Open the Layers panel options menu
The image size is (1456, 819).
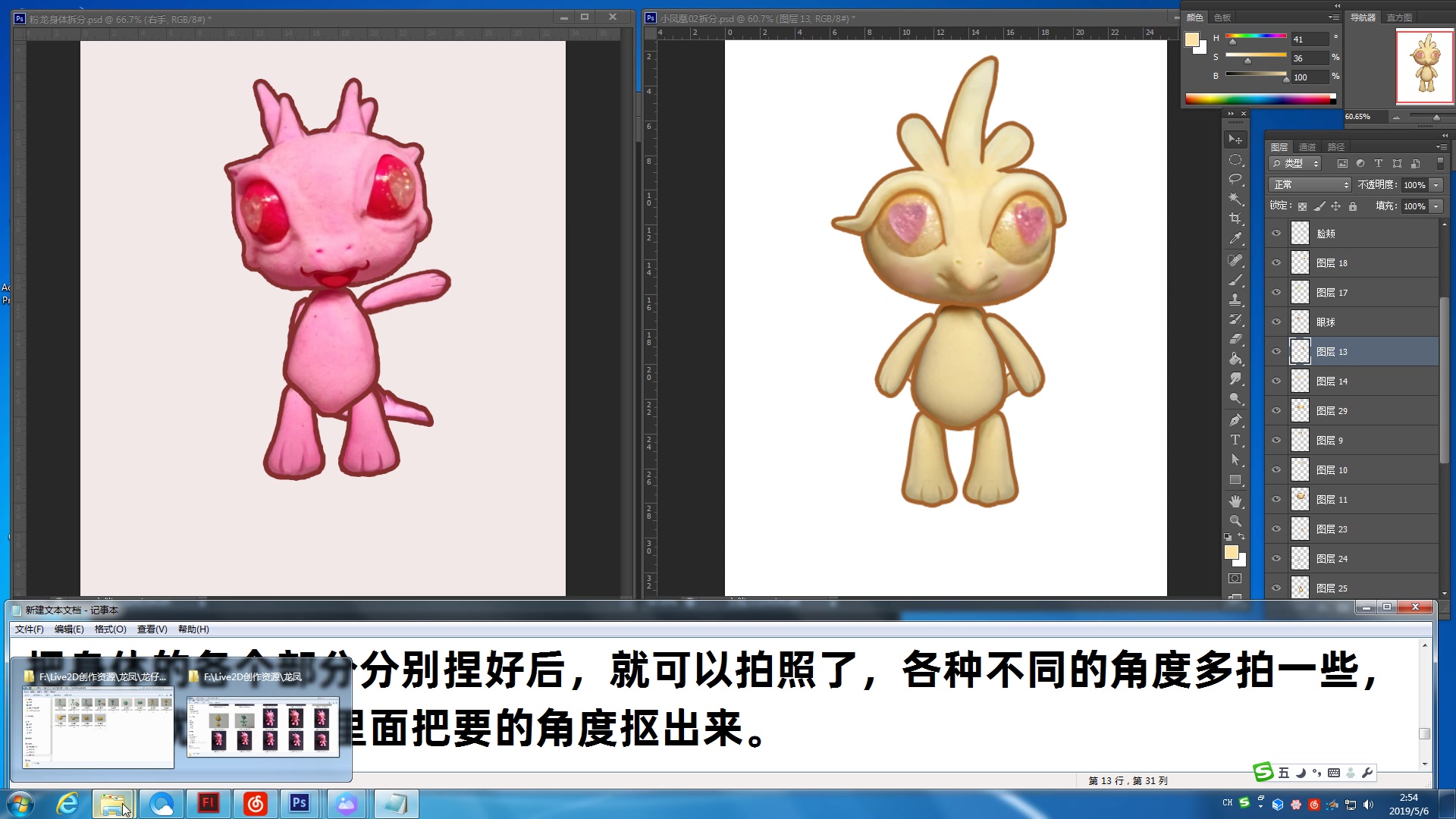[1440, 147]
